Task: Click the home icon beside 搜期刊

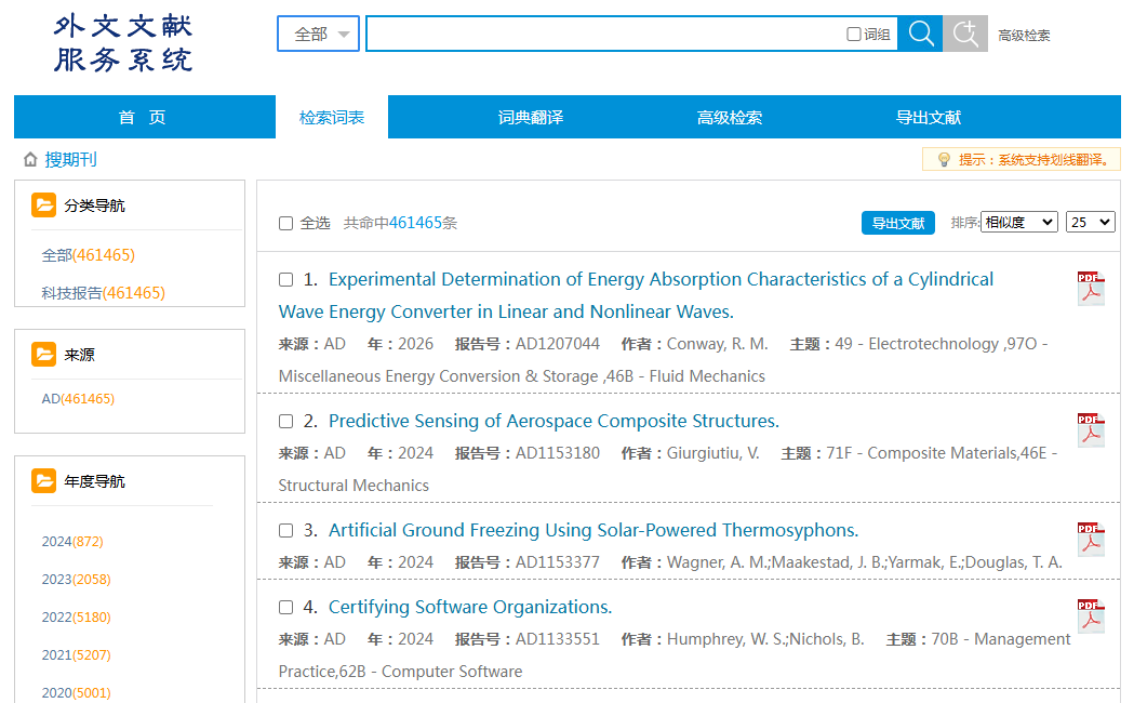Action: (30, 159)
